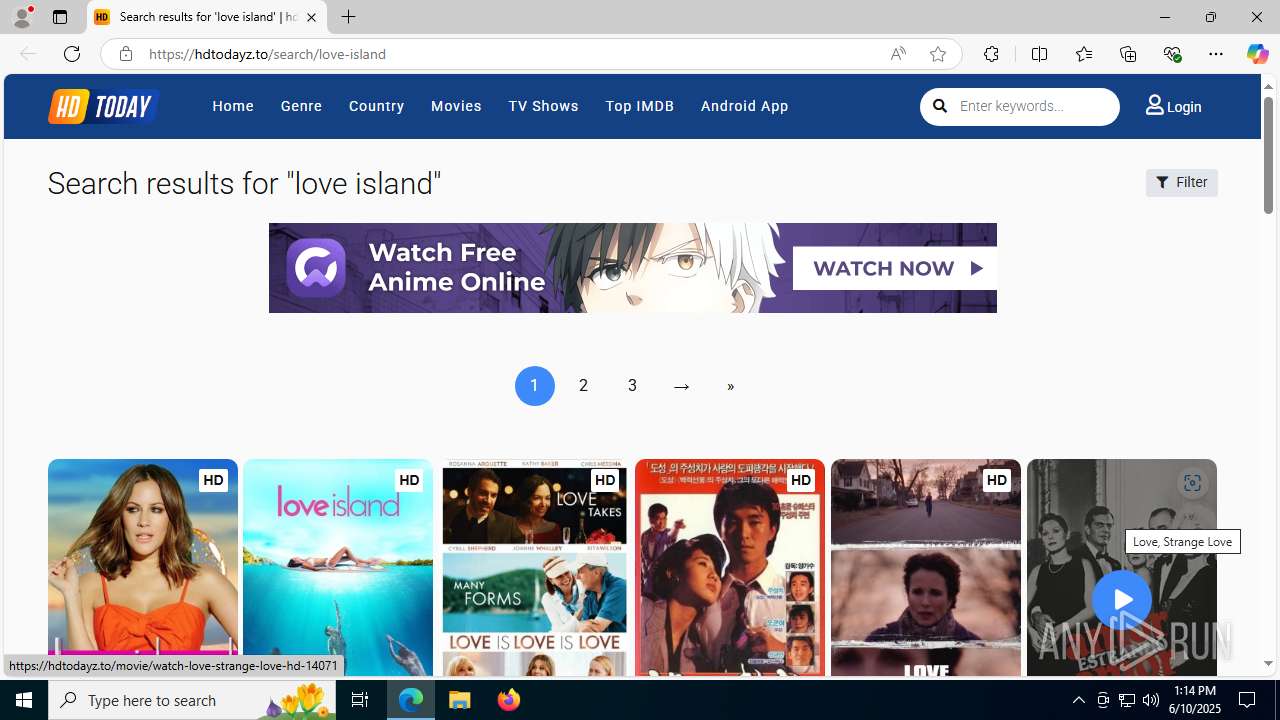
Task: Open the taskbar clock and date
Action: point(1195,700)
